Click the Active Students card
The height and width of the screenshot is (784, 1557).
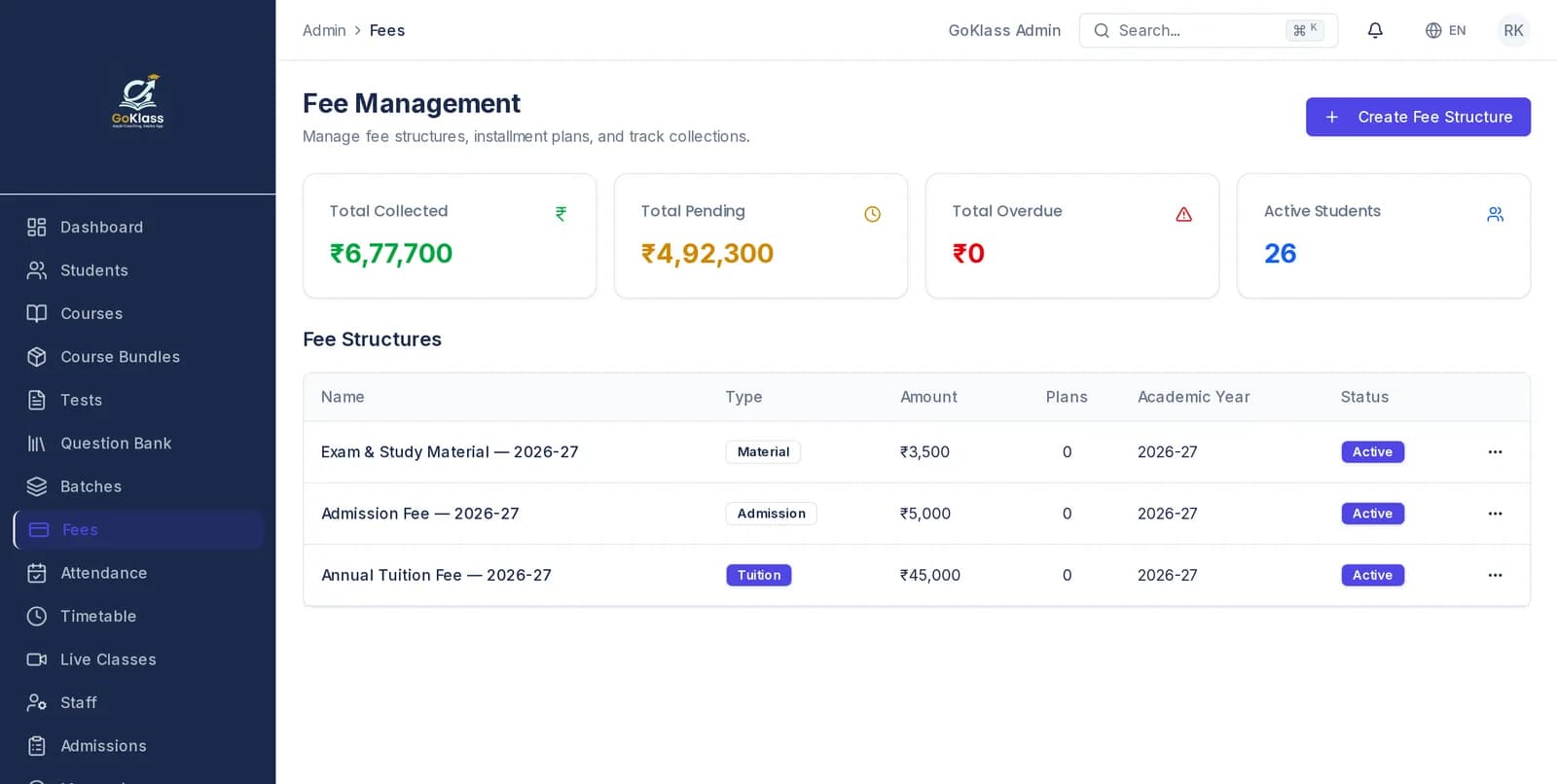click(1384, 235)
